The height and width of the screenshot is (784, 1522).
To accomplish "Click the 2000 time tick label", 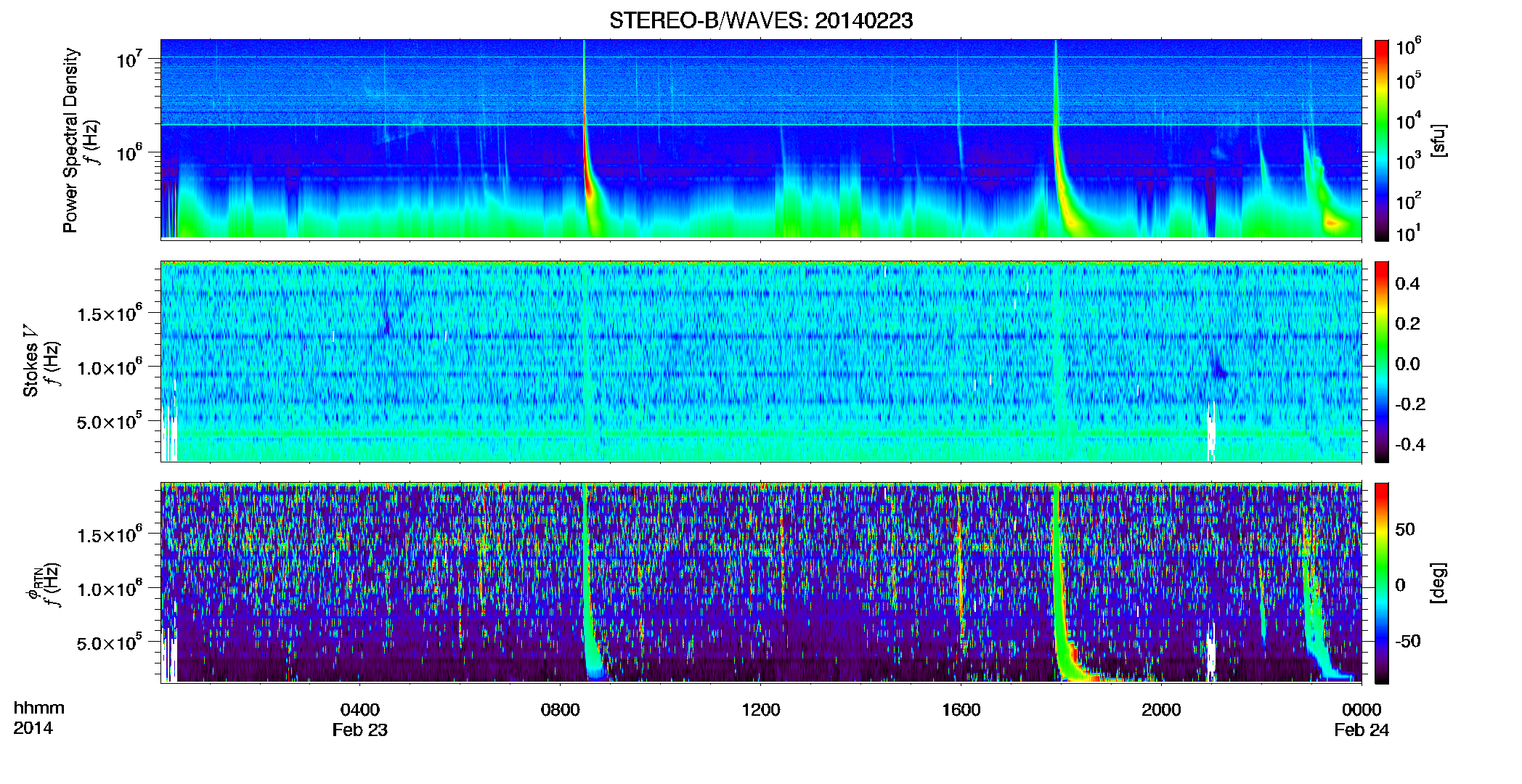I will pos(1161,710).
